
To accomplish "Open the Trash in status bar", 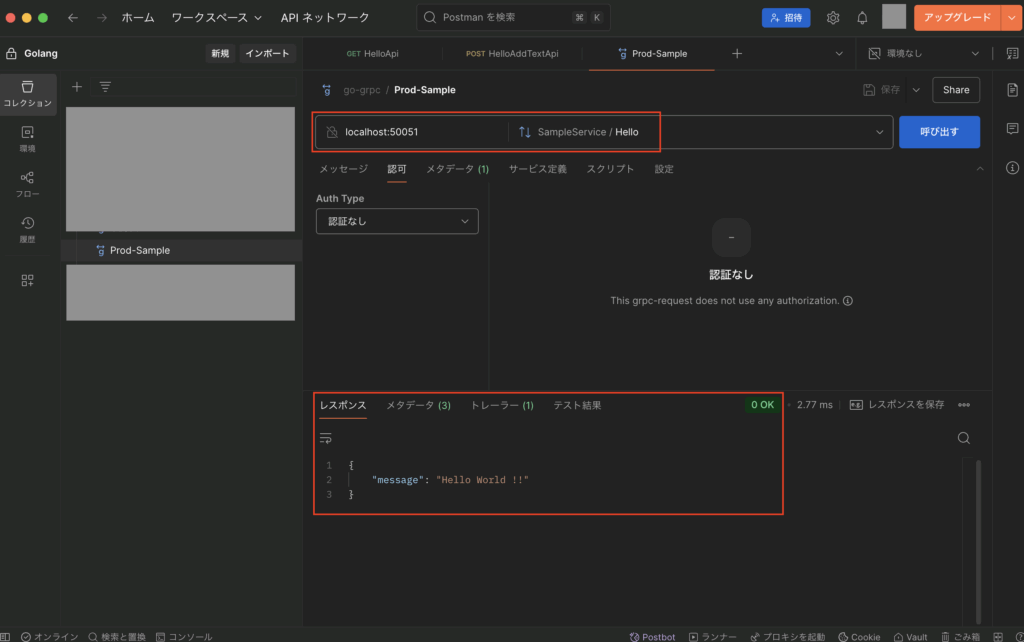I will 960,637.
